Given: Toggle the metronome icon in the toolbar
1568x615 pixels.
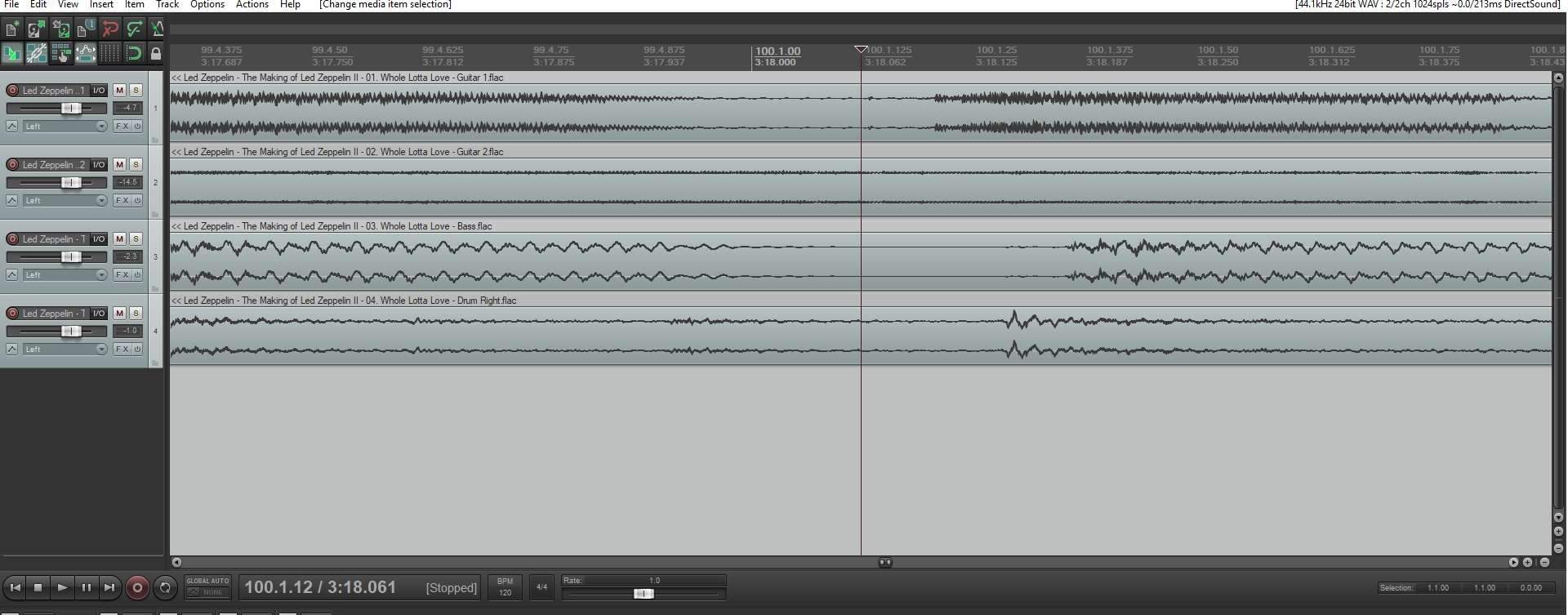Looking at the screenshot, I should point(158,29).
